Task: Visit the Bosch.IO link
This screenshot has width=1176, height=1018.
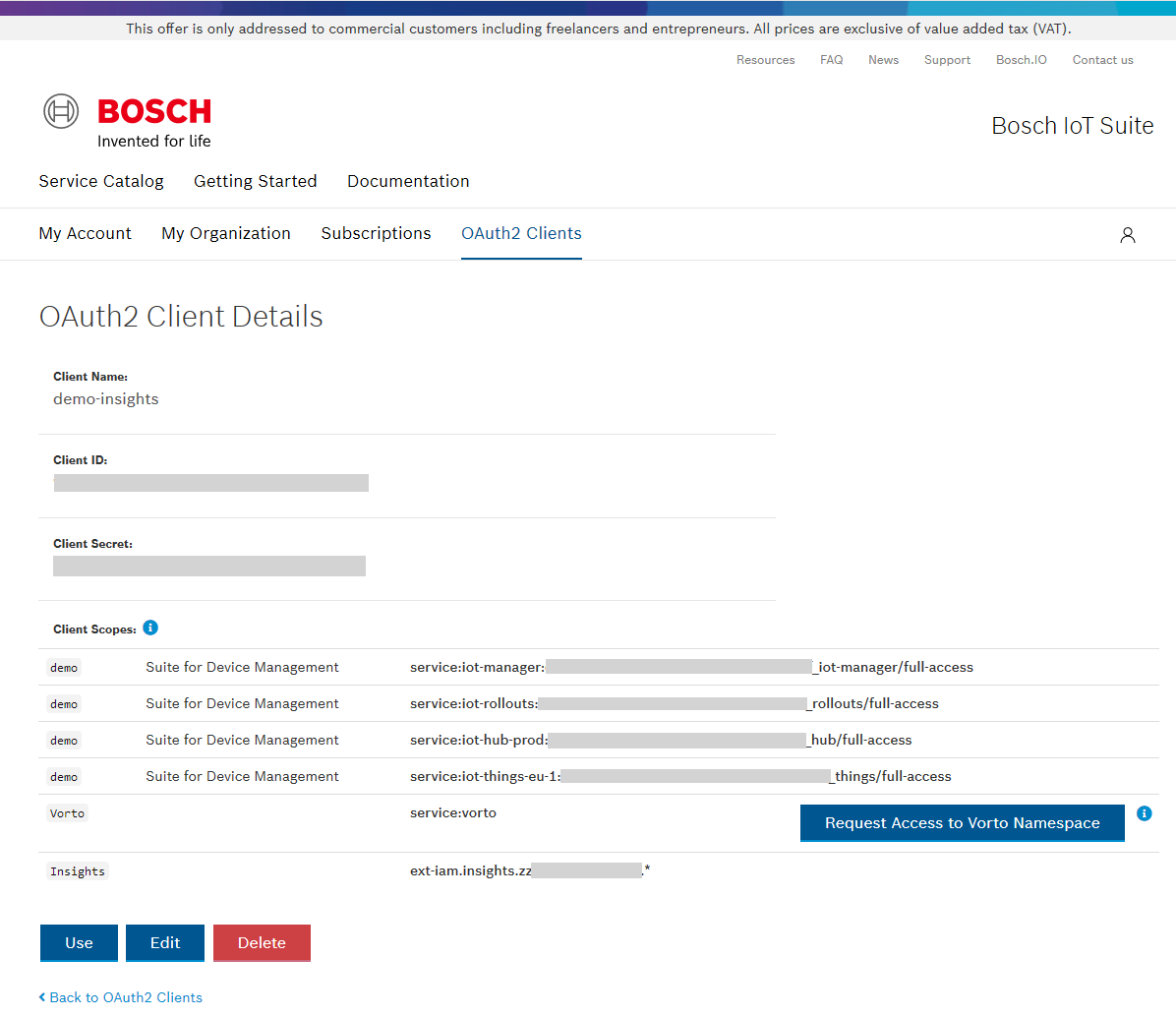Action: [x=1021, y=60]
